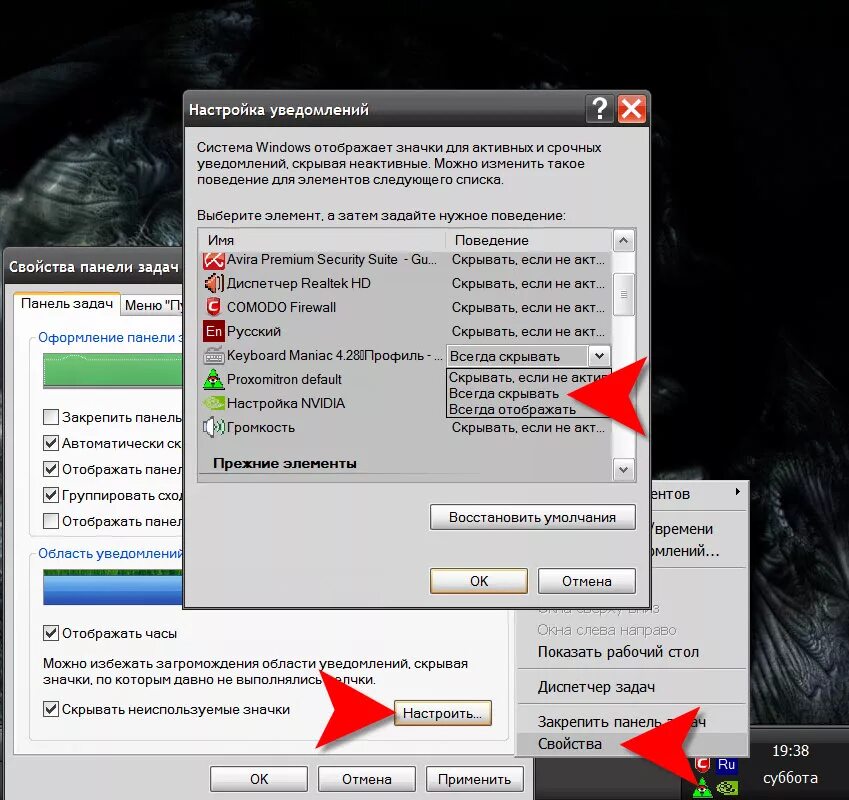This screenshot has height=800, width=849.
Task: Click OK in Настройка уведомлений dialog
Action: point(479,581)
